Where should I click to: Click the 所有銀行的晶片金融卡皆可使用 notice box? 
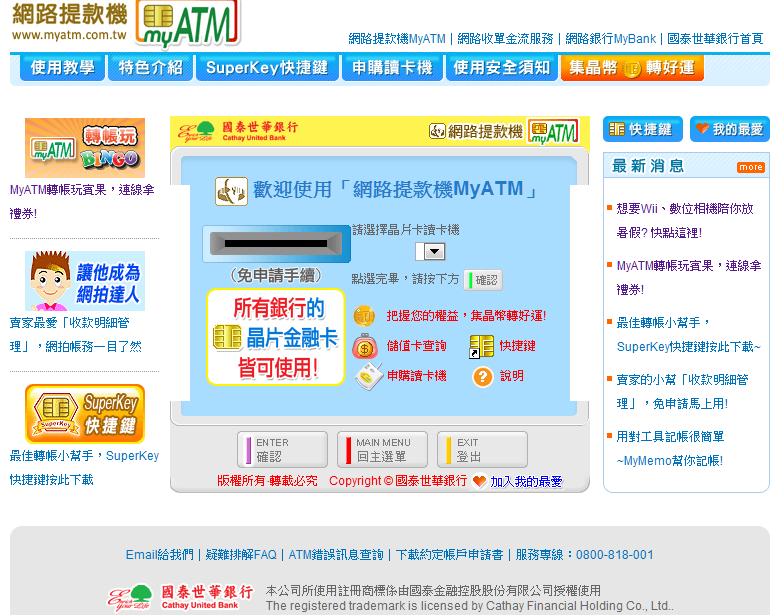(x=276, y=337)
